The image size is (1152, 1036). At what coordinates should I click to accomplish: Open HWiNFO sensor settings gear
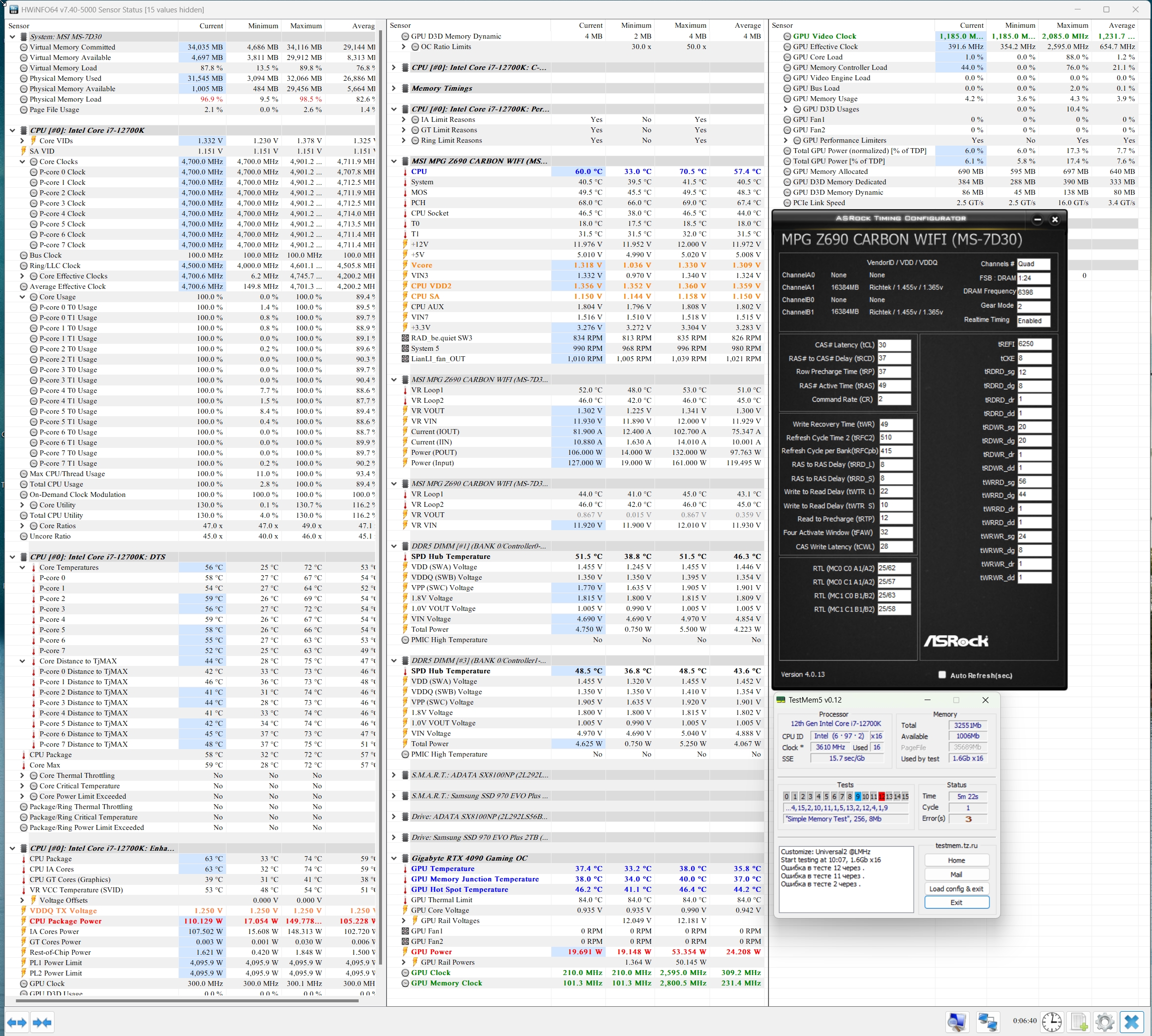(x=1105, y=1022)
